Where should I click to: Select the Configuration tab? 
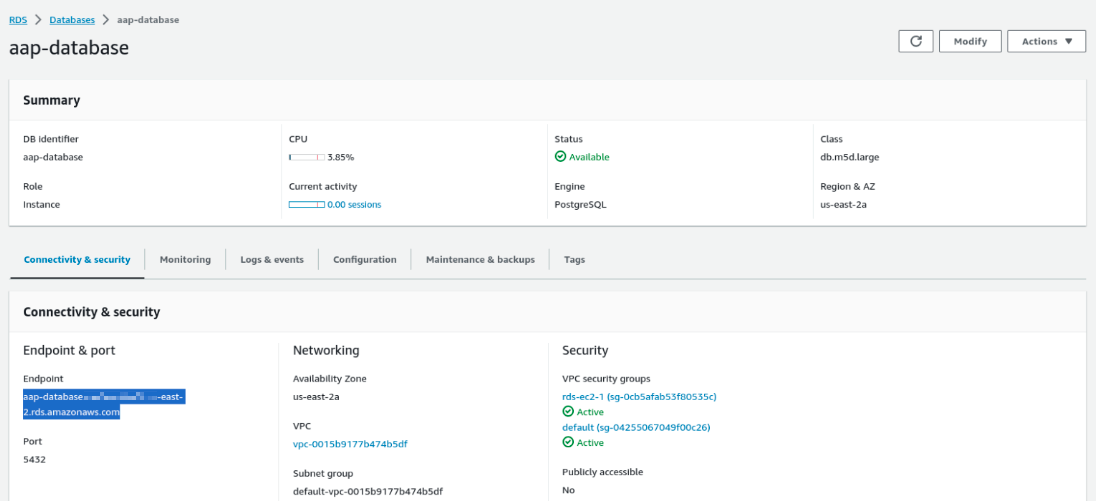pos(364,260)
